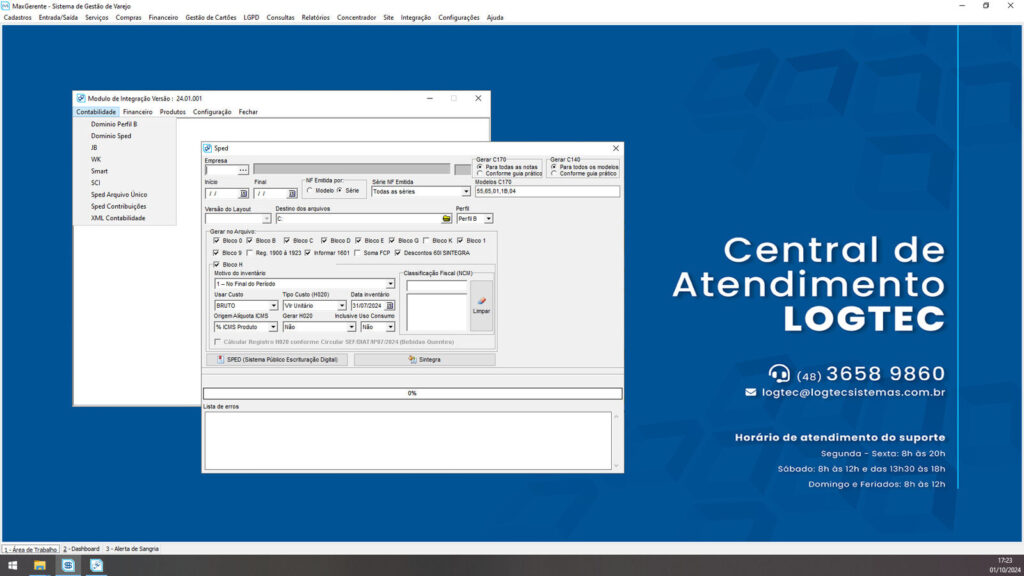Screen dimensions: 1024x576
Task: Uncheck the Bloco C checkbox
Action: tap(287, 240)
